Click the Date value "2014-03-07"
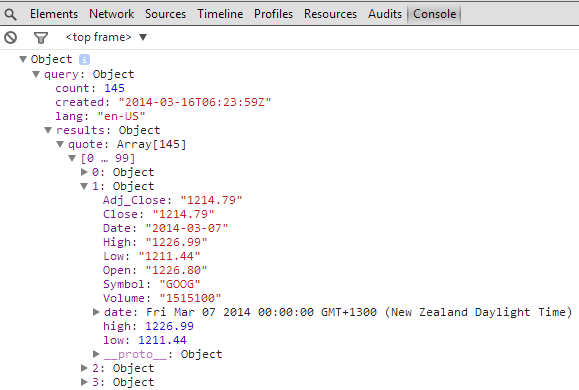This screenshot has width=579, height=390. click(187, 228)
